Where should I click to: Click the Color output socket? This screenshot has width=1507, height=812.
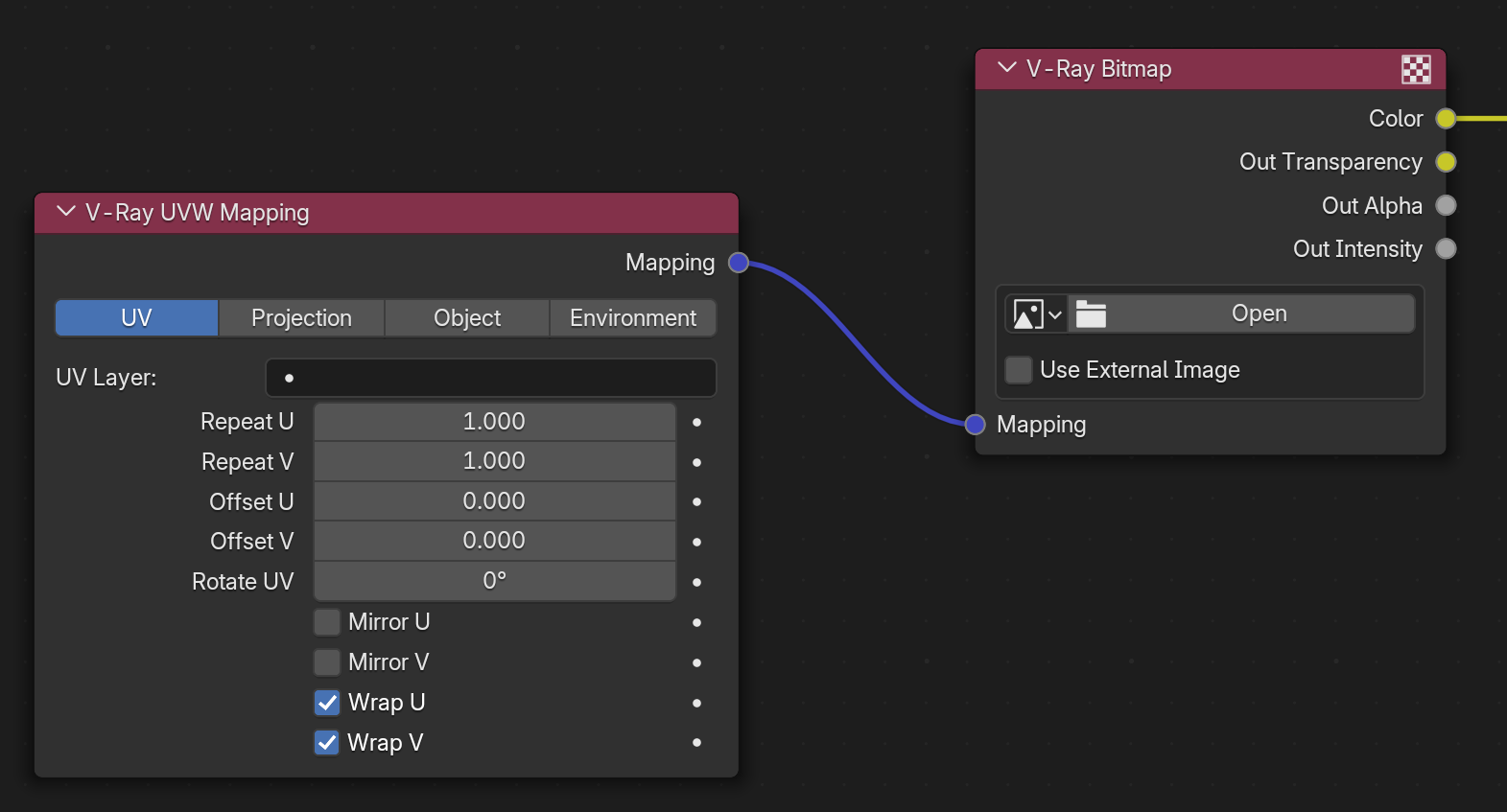[1446, 119]
